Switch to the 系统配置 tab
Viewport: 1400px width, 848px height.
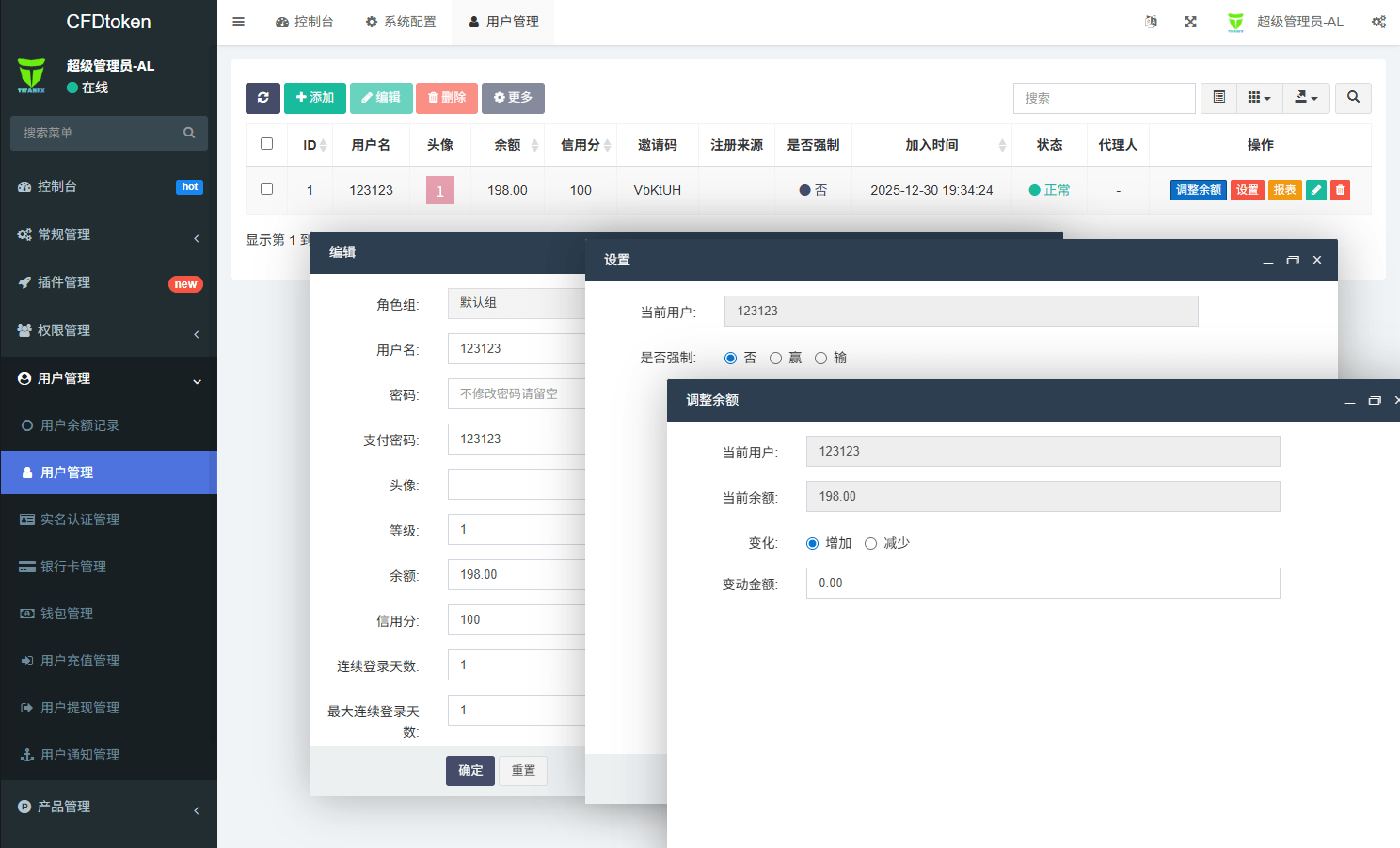401,21
